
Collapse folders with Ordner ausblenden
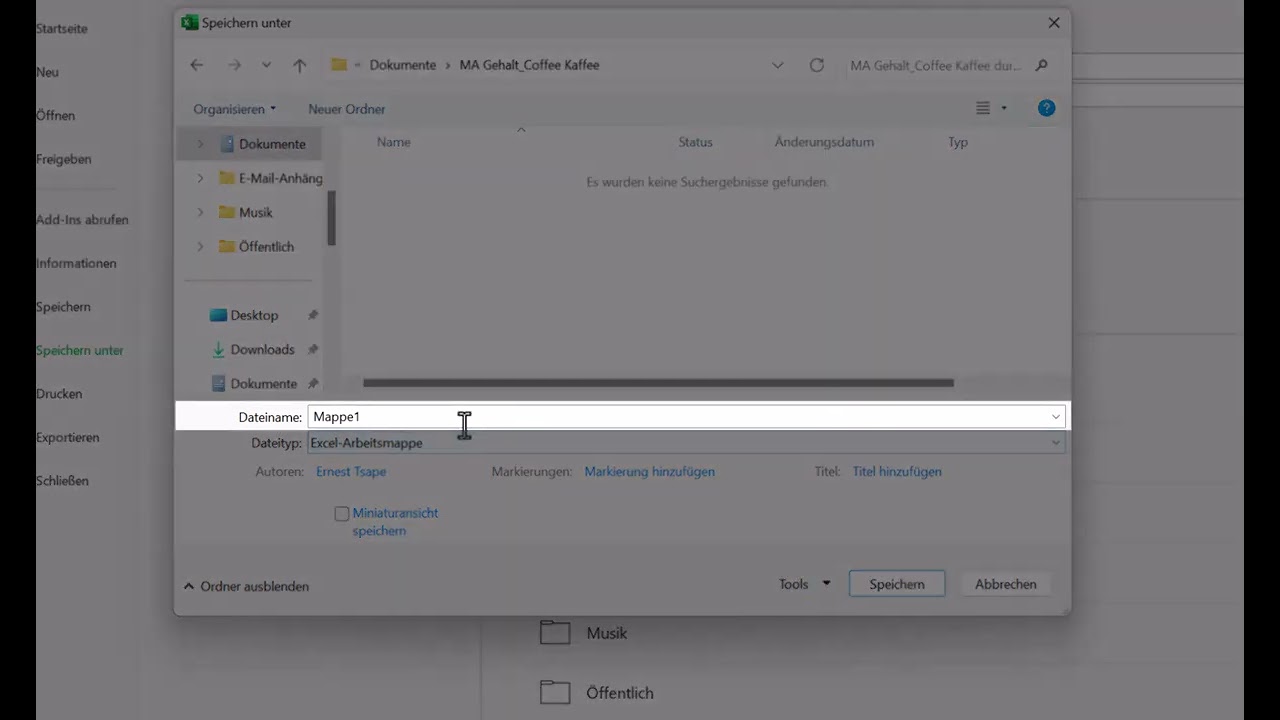[x=246, y=586]
